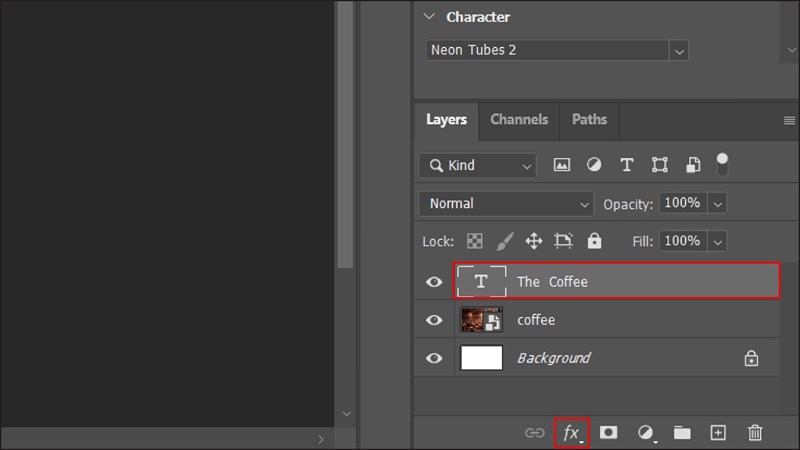800x450 pixels.
Task: Filter for adjustment layers icon
Action: pyautogui.click(x=594, y=164)
